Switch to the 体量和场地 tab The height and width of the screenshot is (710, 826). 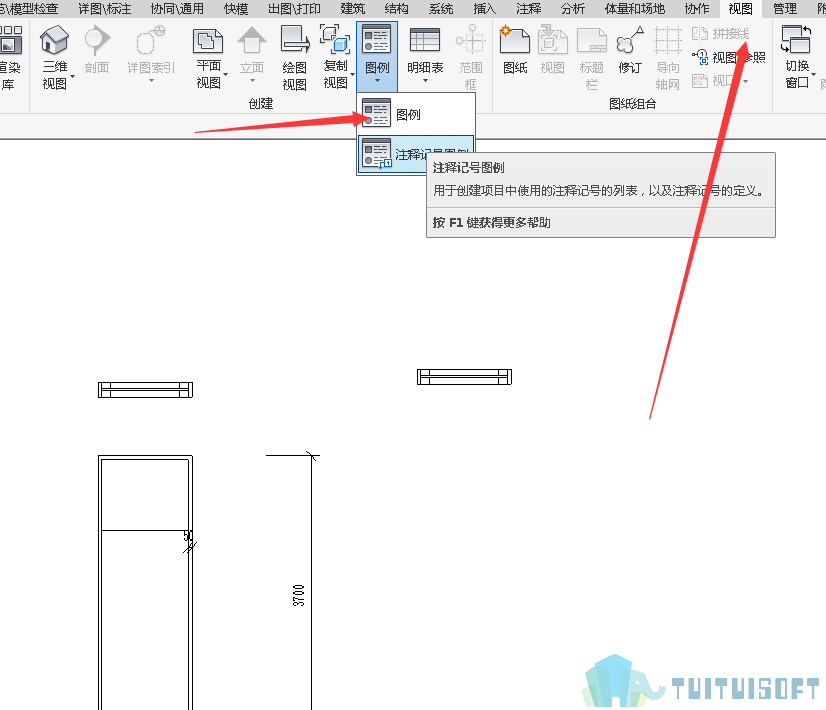tap(634, 8)
